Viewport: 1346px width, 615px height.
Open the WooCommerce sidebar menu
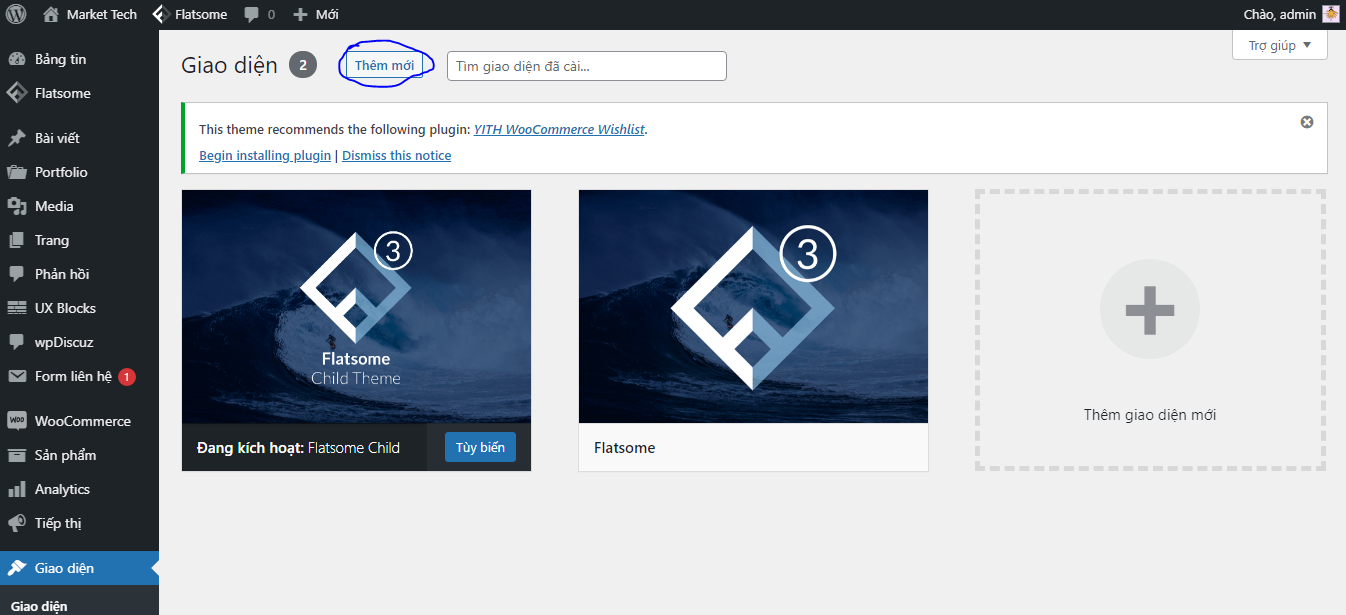tap(82, 421)
